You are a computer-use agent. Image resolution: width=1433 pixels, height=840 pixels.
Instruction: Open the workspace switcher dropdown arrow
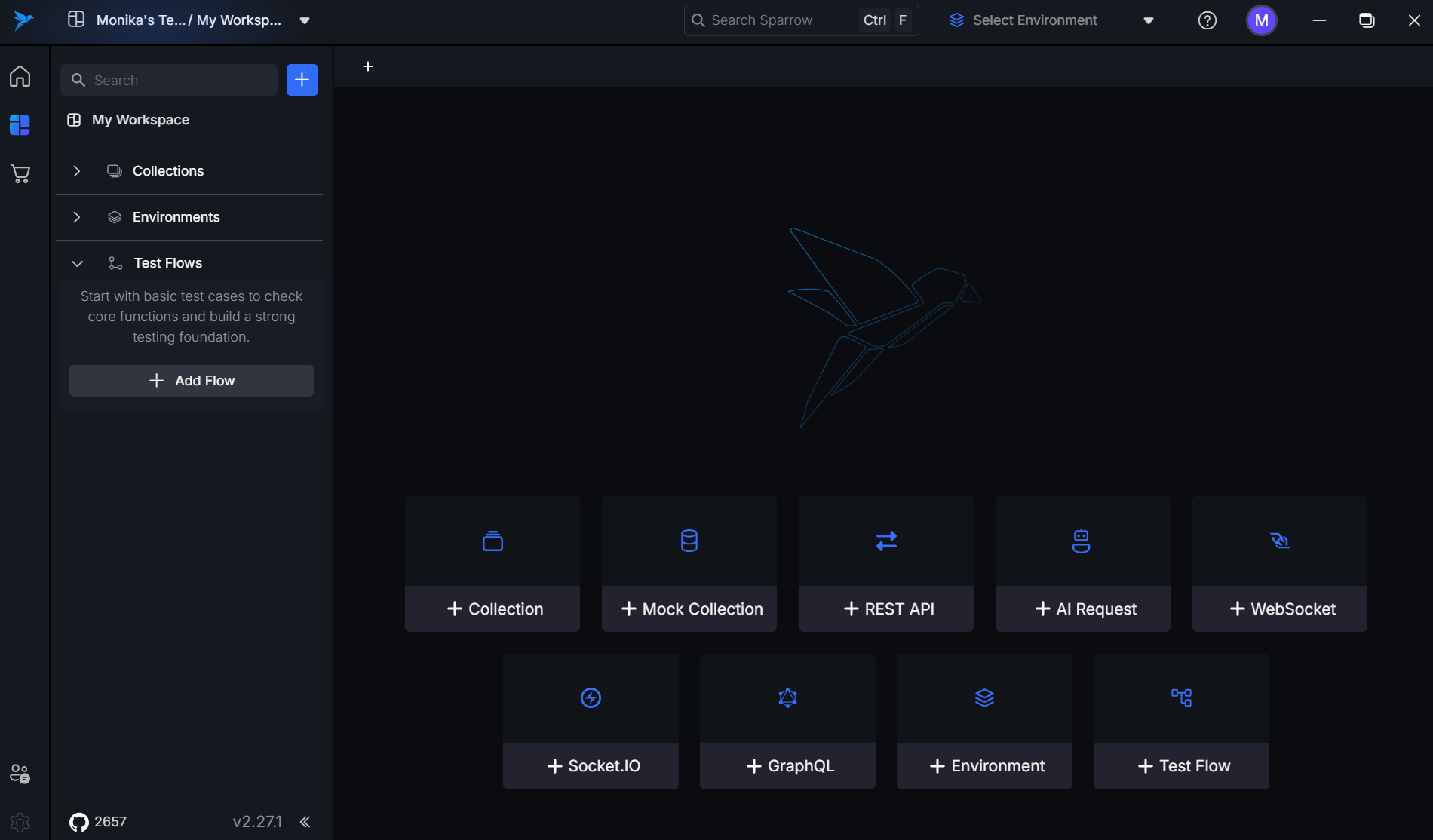click(x=305, y=20)
